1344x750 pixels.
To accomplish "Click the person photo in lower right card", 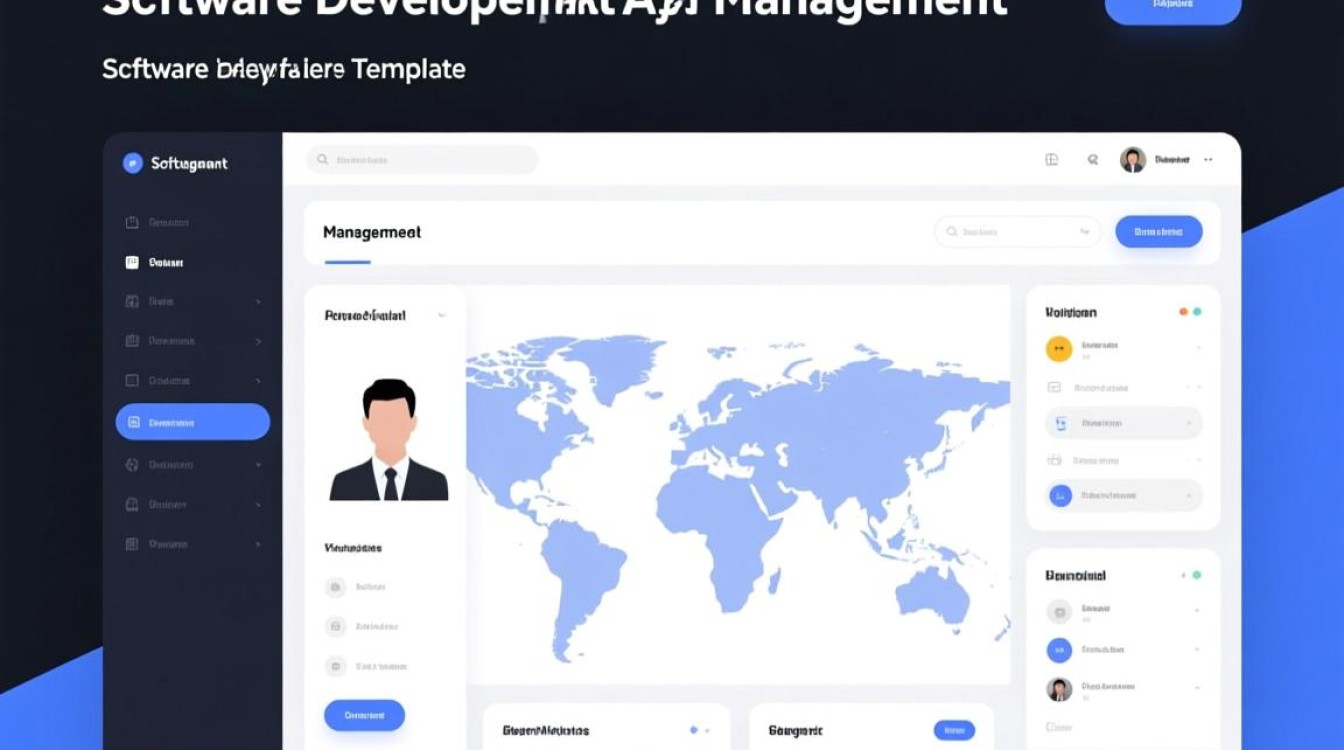I will pyautogui.click(x=1059, y=689).
